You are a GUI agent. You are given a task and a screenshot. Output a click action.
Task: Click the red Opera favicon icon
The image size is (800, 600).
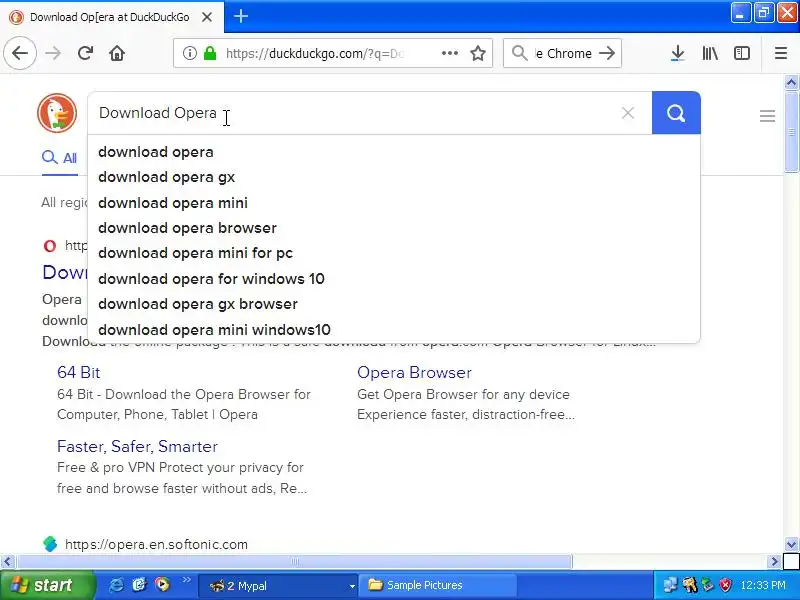pos(50,246)
